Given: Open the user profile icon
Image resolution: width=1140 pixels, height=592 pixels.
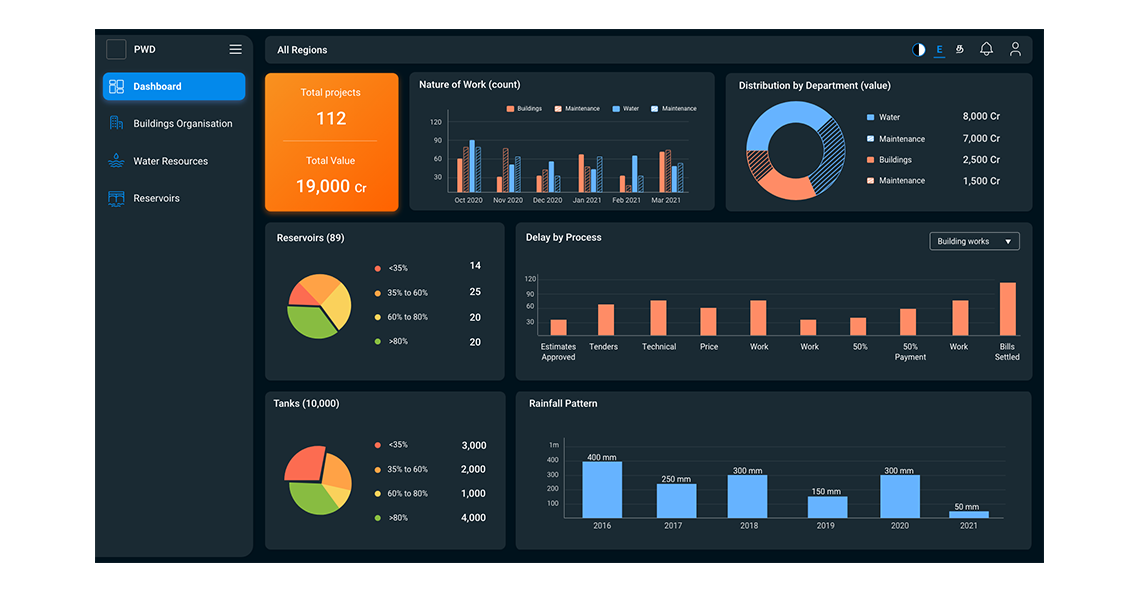Looking at the screenshot, I should click(1015, 49).
